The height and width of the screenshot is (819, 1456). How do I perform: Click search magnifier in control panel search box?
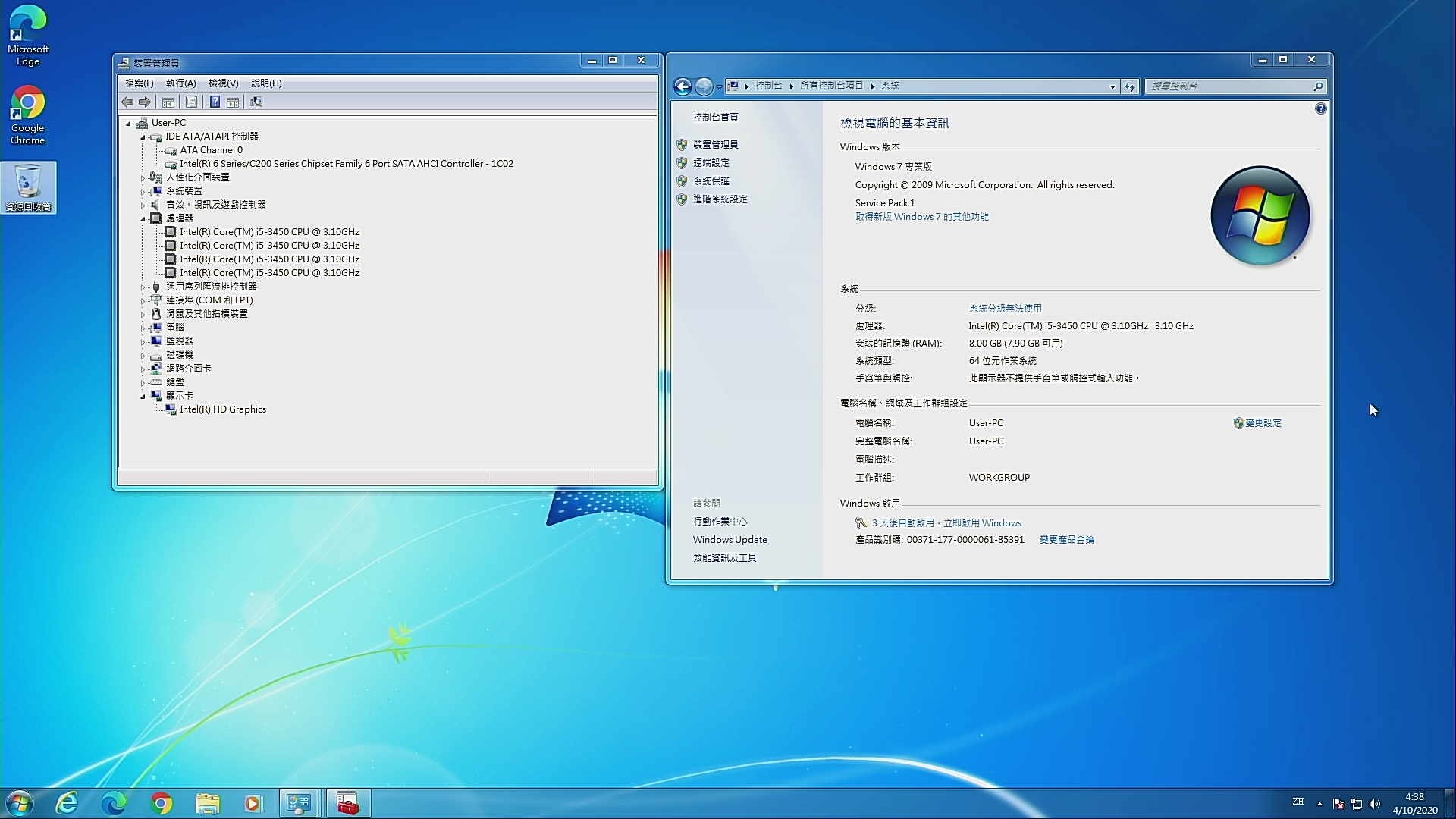click(1318, 86)
